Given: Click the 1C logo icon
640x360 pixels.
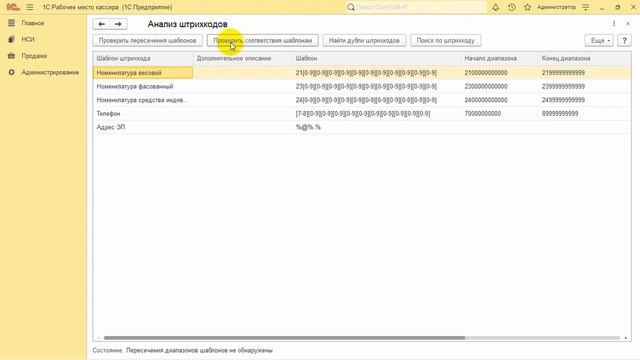Looking at the screenshot, I should point(13,7).
